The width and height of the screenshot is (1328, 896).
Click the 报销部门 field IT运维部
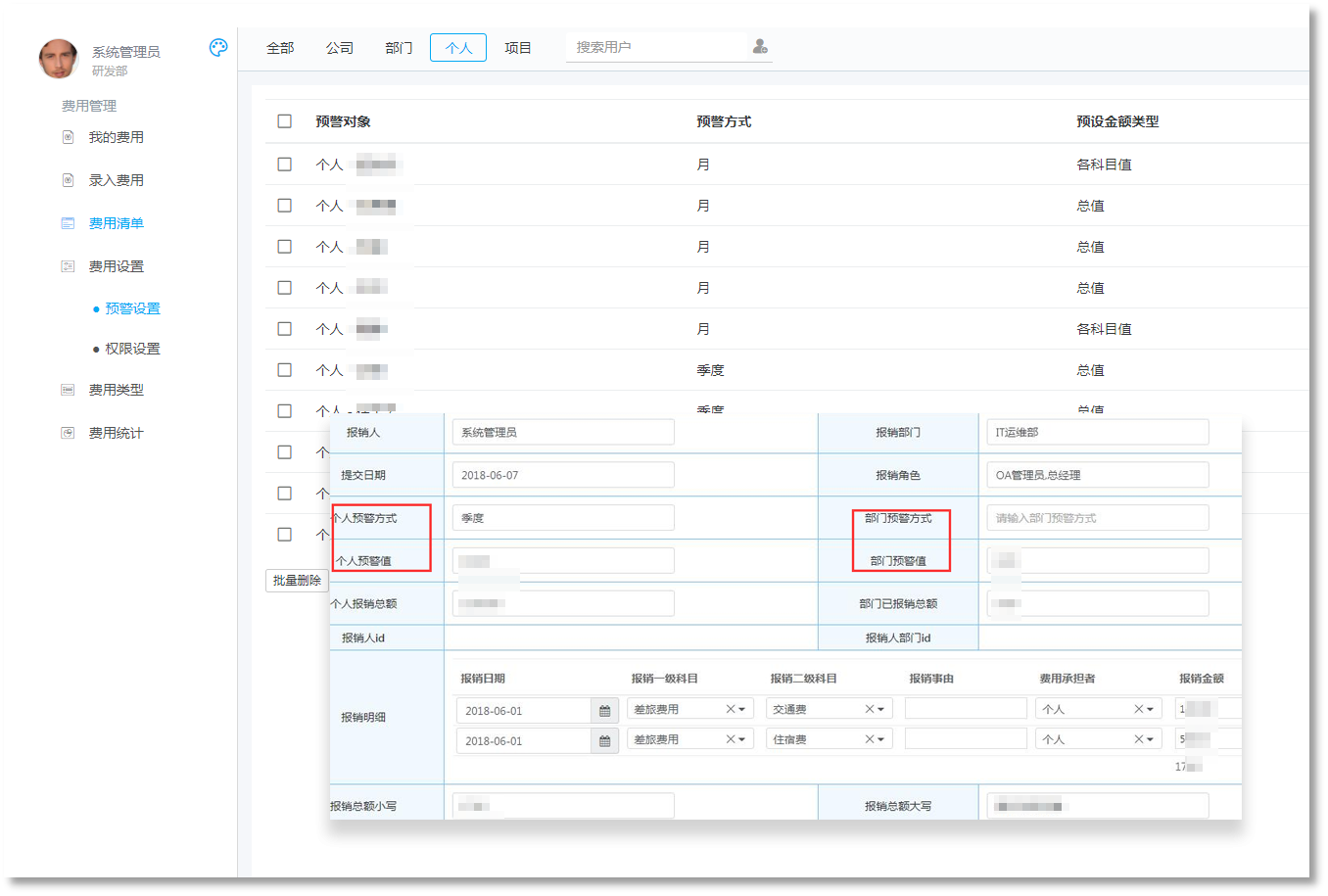pyautogui.click(x=1098, y=432)
